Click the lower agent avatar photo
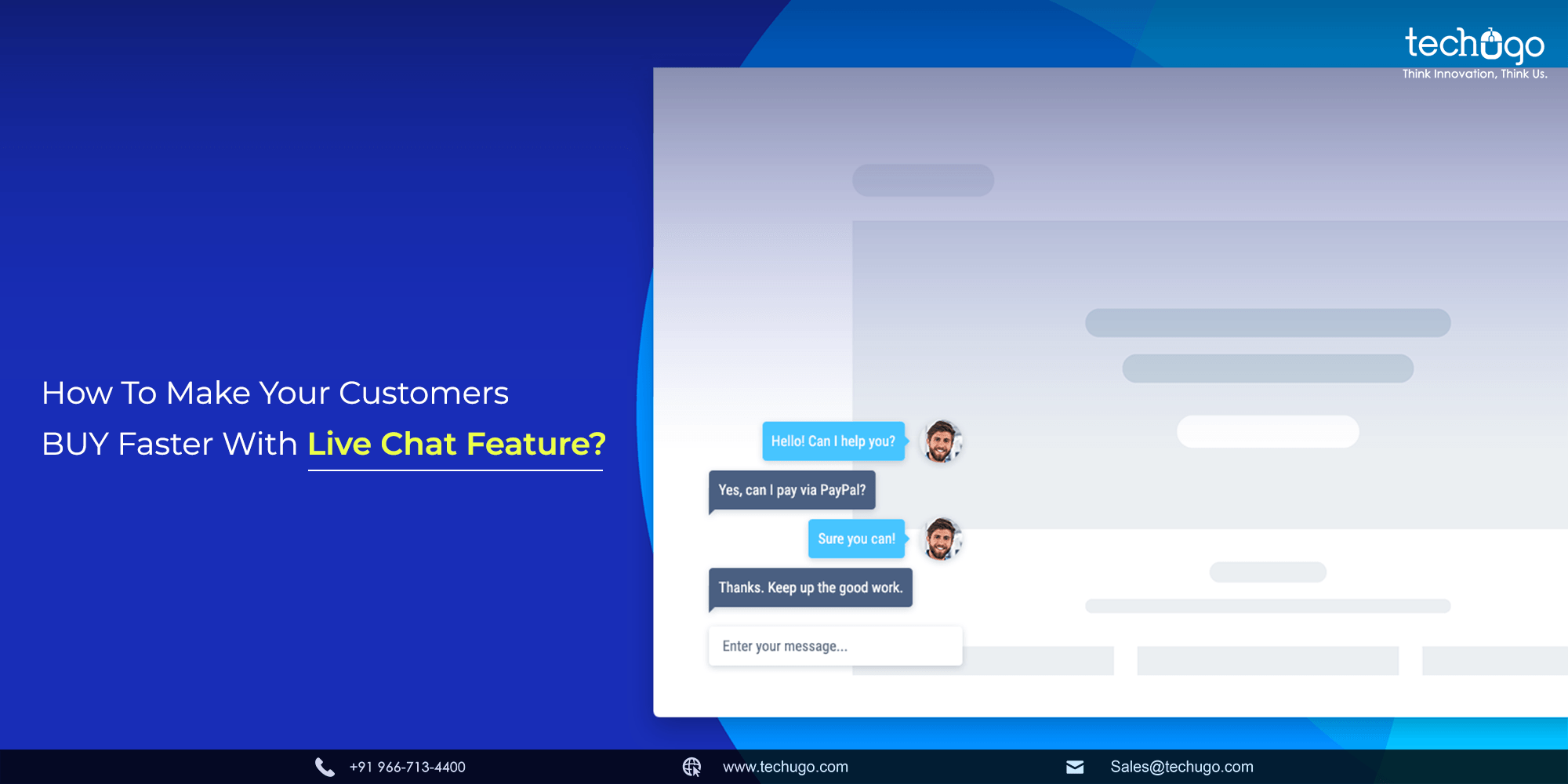The image size is (1568, 784). point(941,539)
